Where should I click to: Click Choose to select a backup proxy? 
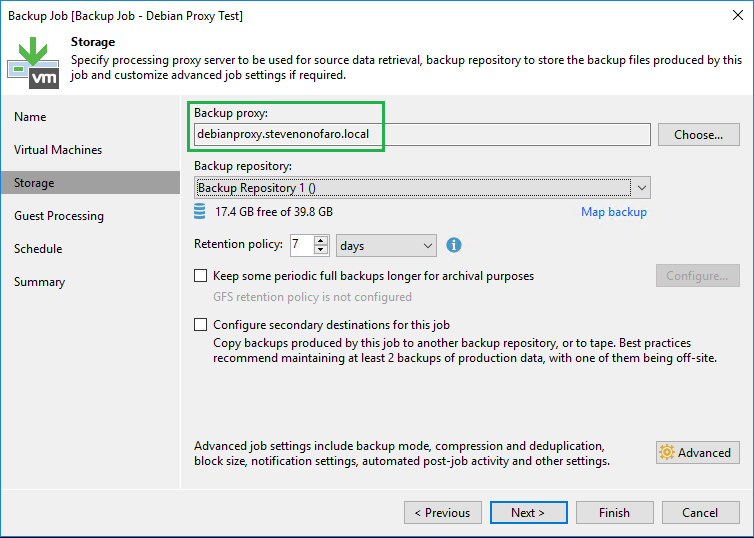[698, 135]
